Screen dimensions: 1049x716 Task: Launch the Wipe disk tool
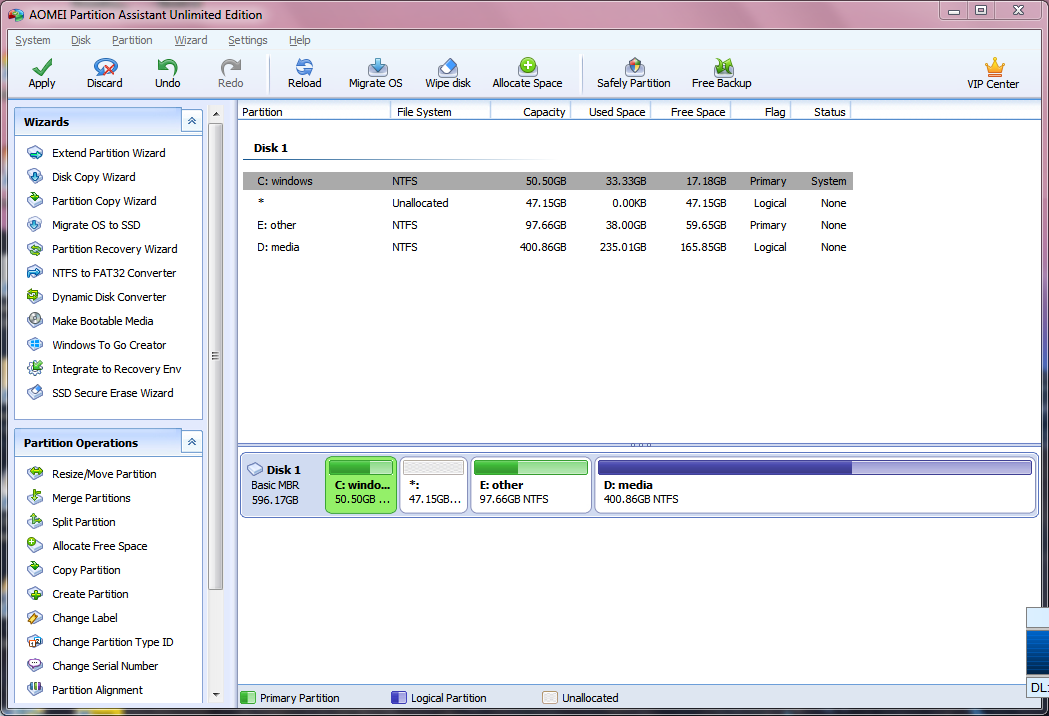(x=448, y=73)
